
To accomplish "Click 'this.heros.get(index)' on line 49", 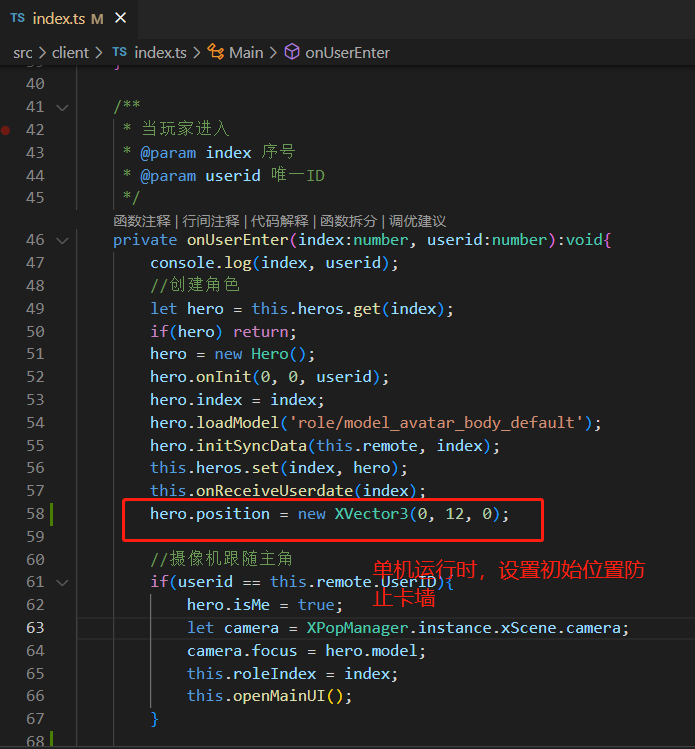I will click(x=347, y=309).
